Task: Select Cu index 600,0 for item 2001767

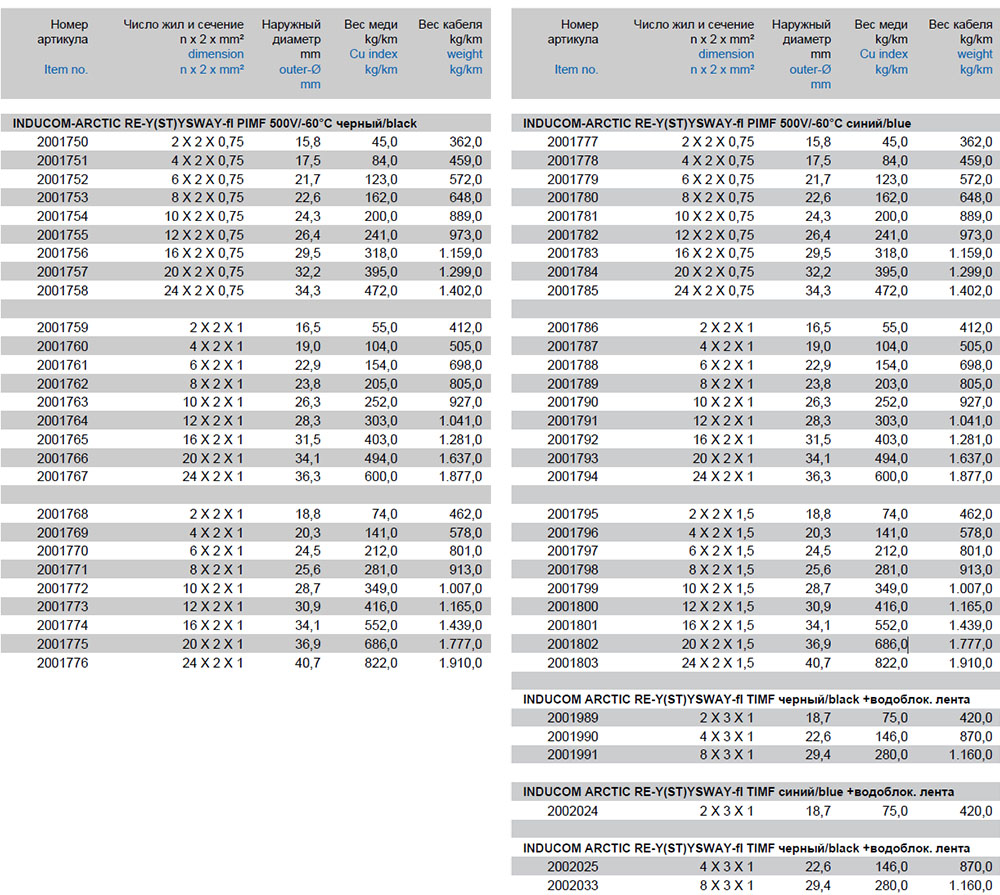Action: pos(381,476)
